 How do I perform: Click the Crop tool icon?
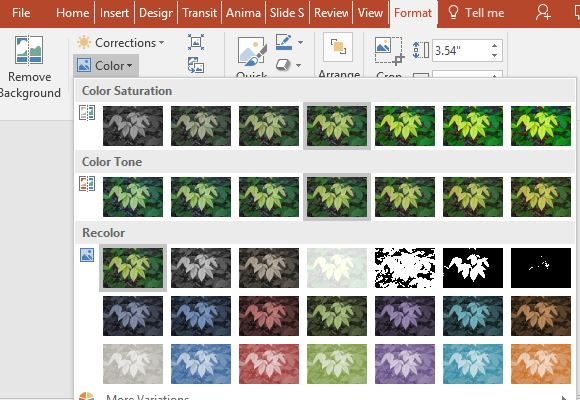pos(389,51)
